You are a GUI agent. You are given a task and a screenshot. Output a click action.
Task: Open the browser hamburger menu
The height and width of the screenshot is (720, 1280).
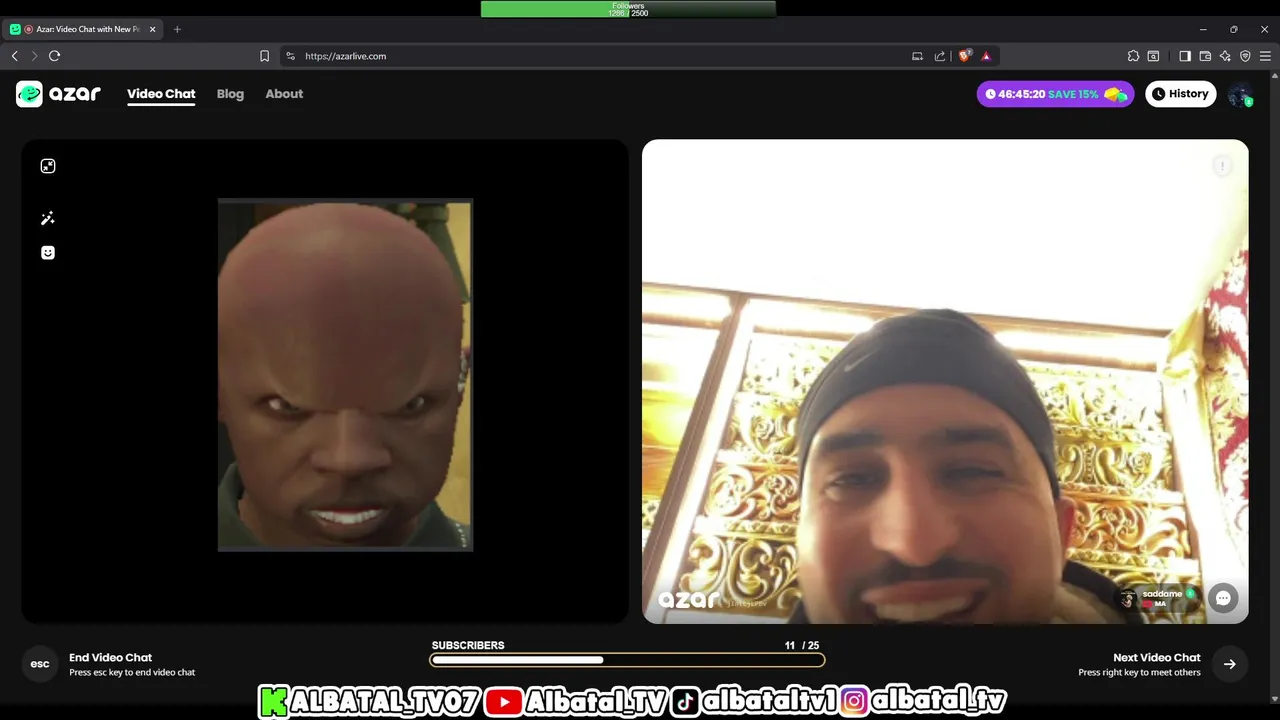[x=1265, y=56]
